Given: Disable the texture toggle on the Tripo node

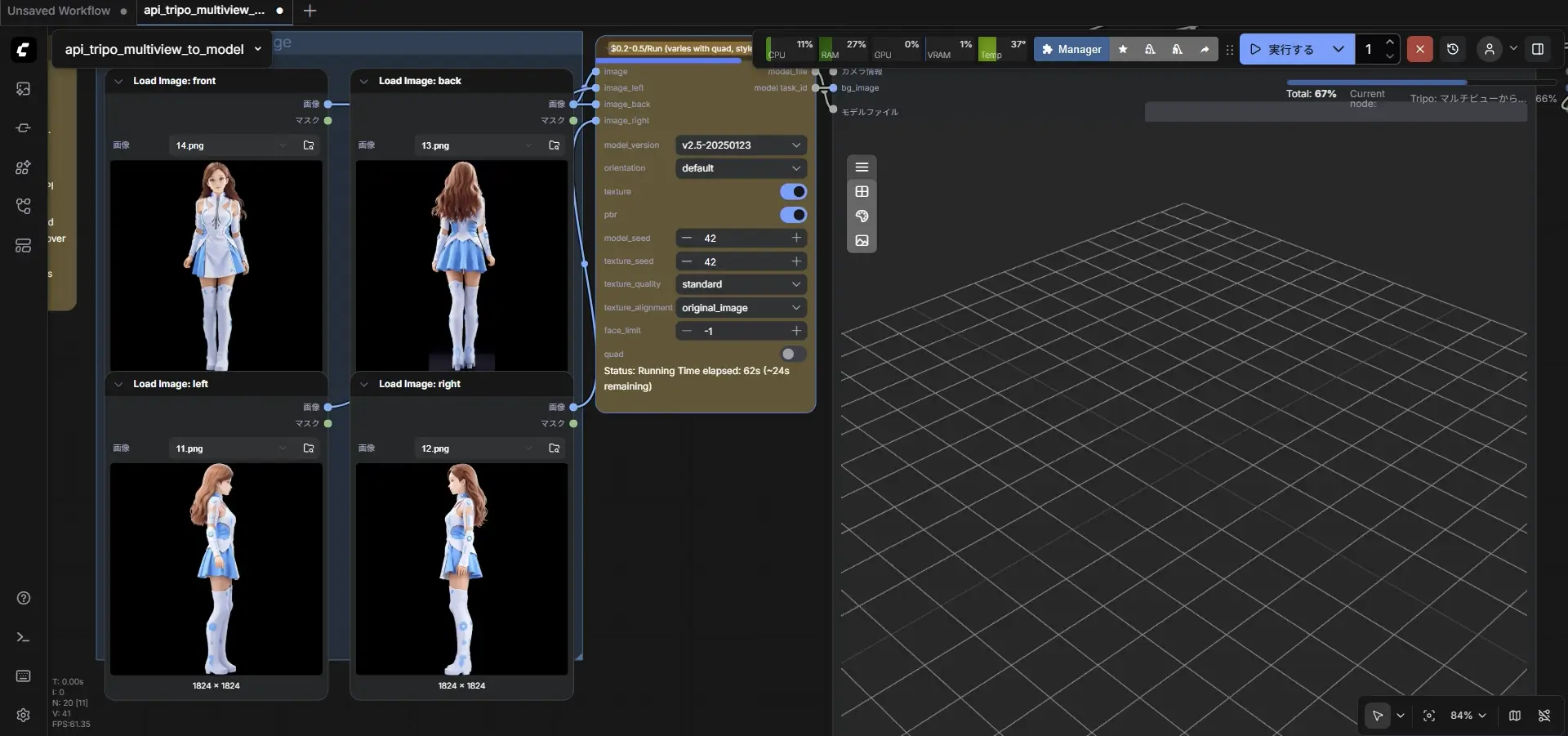Looking at the screenshot, I should [793, 192].
